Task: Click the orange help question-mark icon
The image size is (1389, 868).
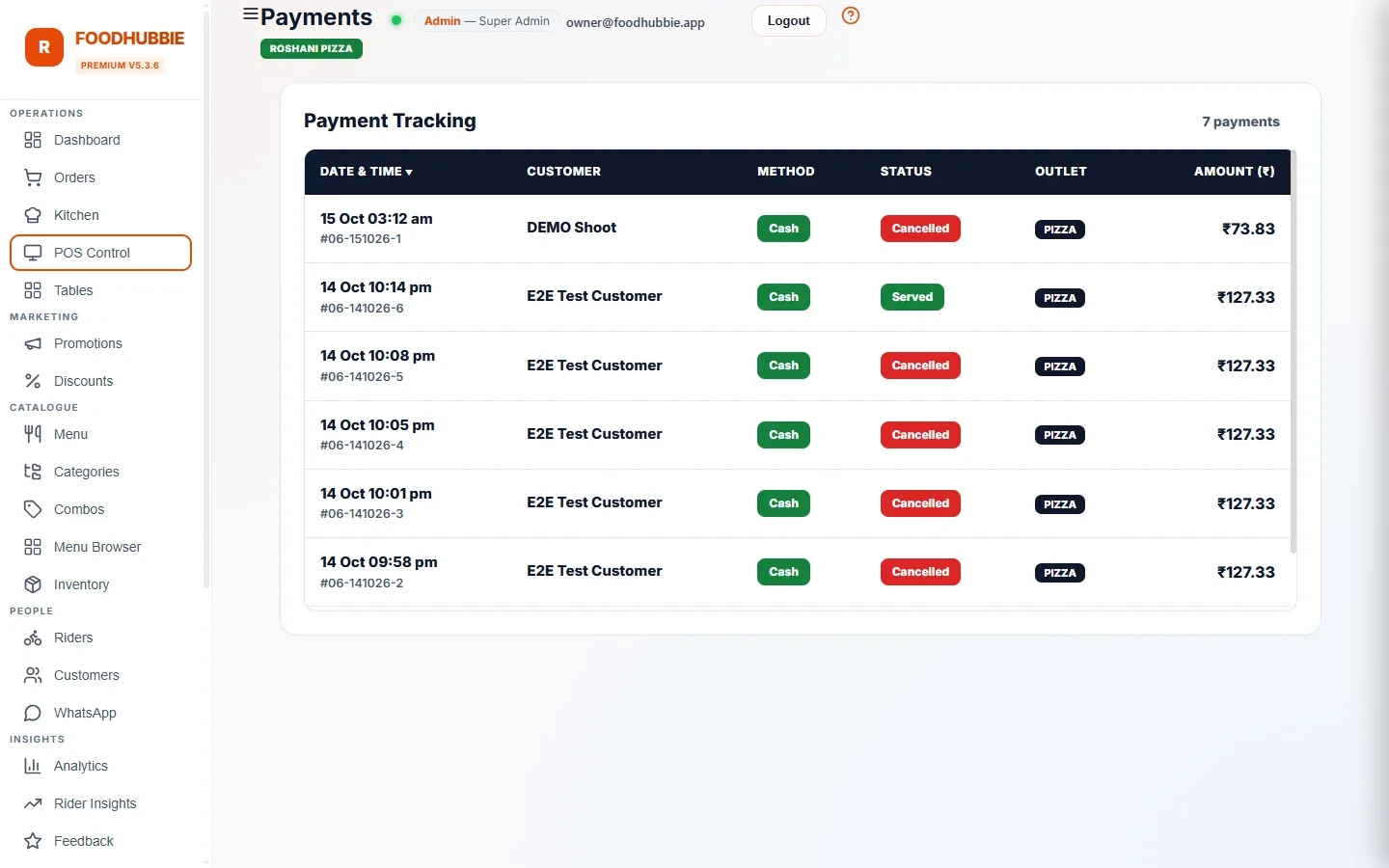Action: pyautogui.click(x=851, y=15)
